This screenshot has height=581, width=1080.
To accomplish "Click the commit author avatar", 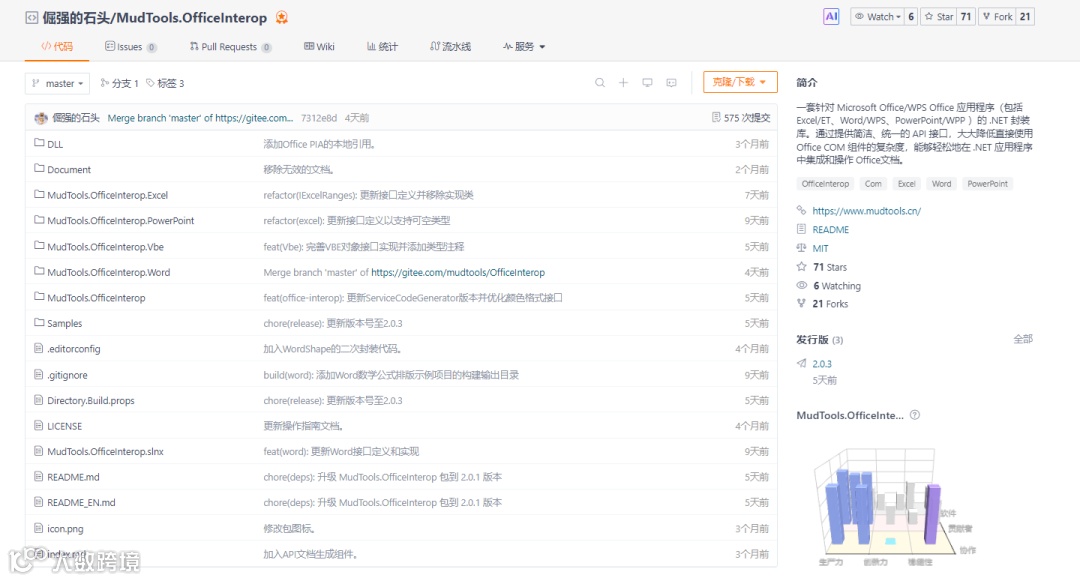I will point(41,118).
